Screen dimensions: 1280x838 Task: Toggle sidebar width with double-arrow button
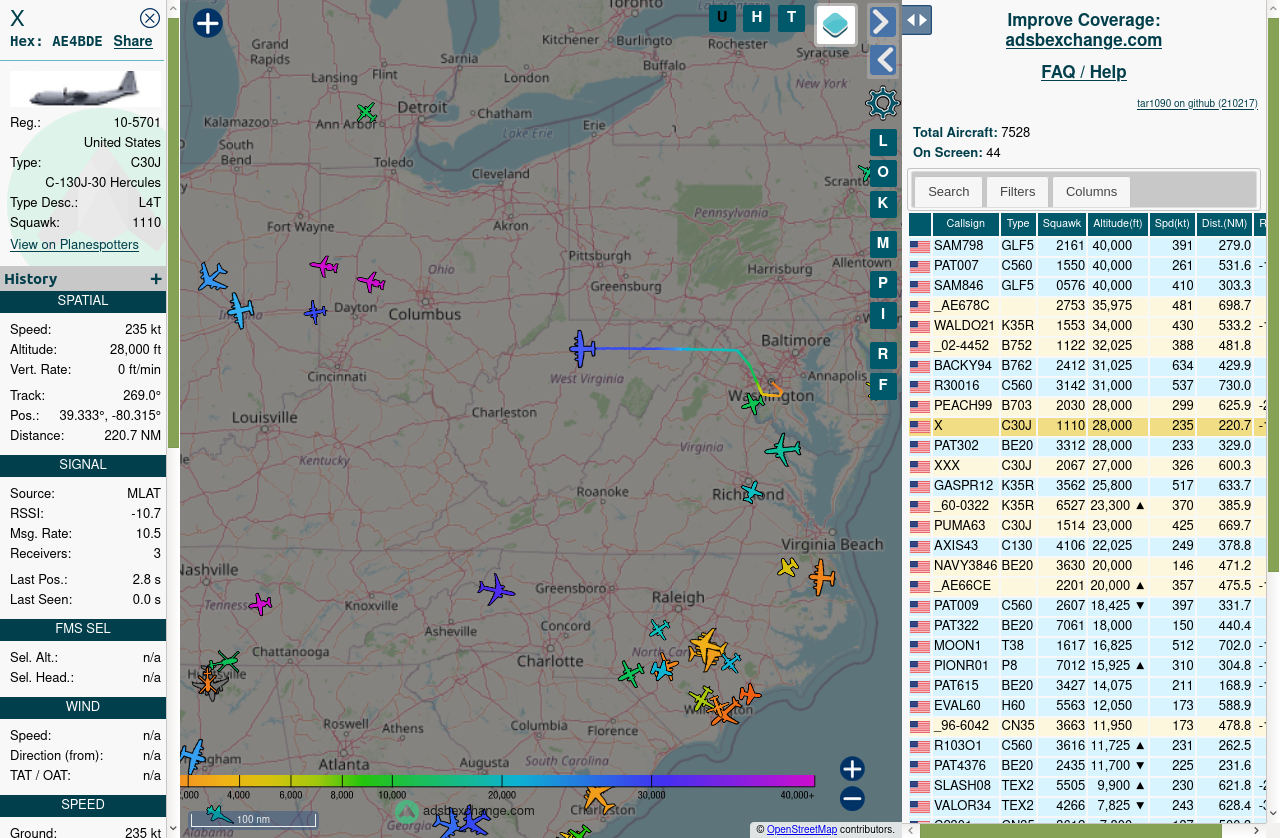pyautogui.click(x=917, y=19)
